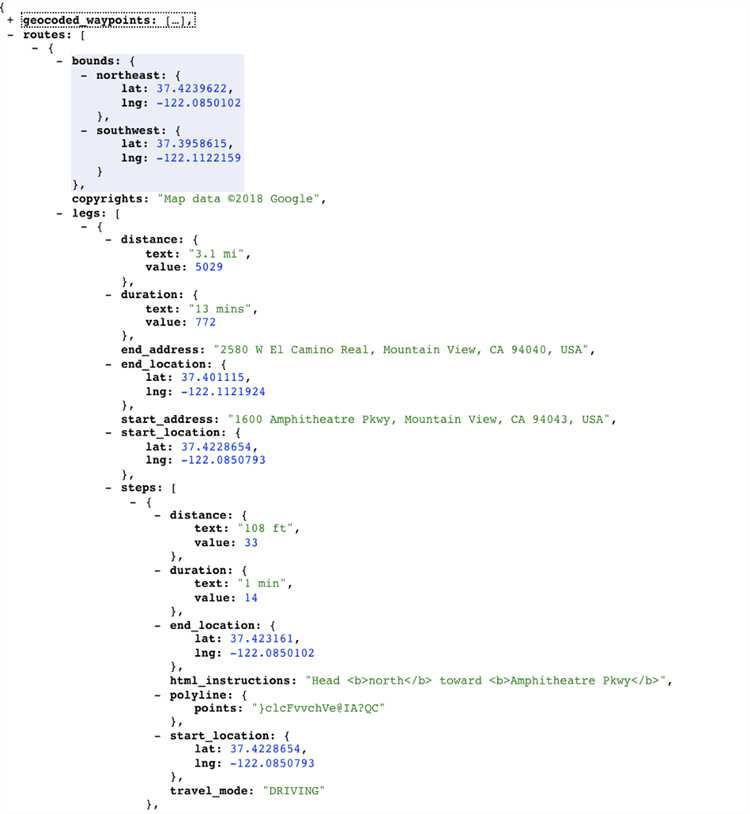The width and height of the screenshot is (750, 814).
Task: Collapse the duration object containing 13 mins
Action: [108, 295]
